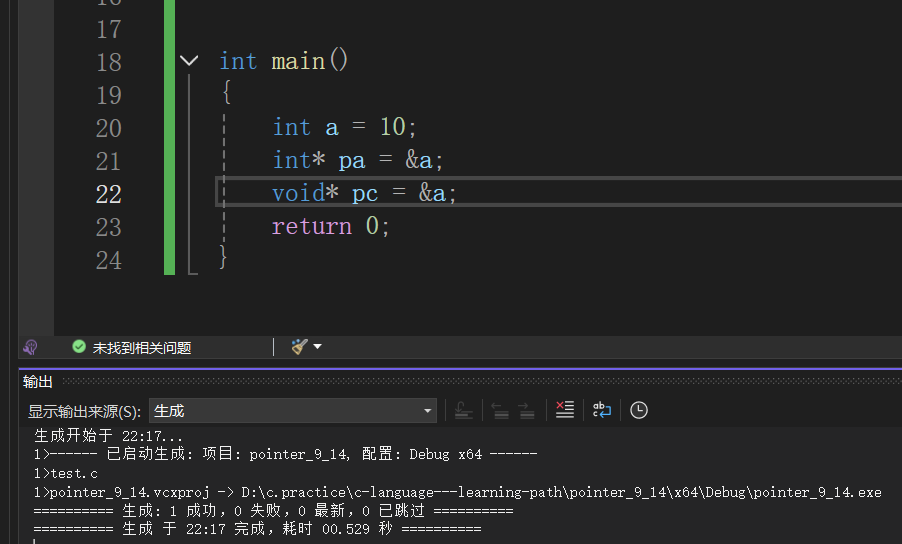
Task: Click on 'void* pc = &a;' code line
Action: pyautogui.click(x=364, y=193)
